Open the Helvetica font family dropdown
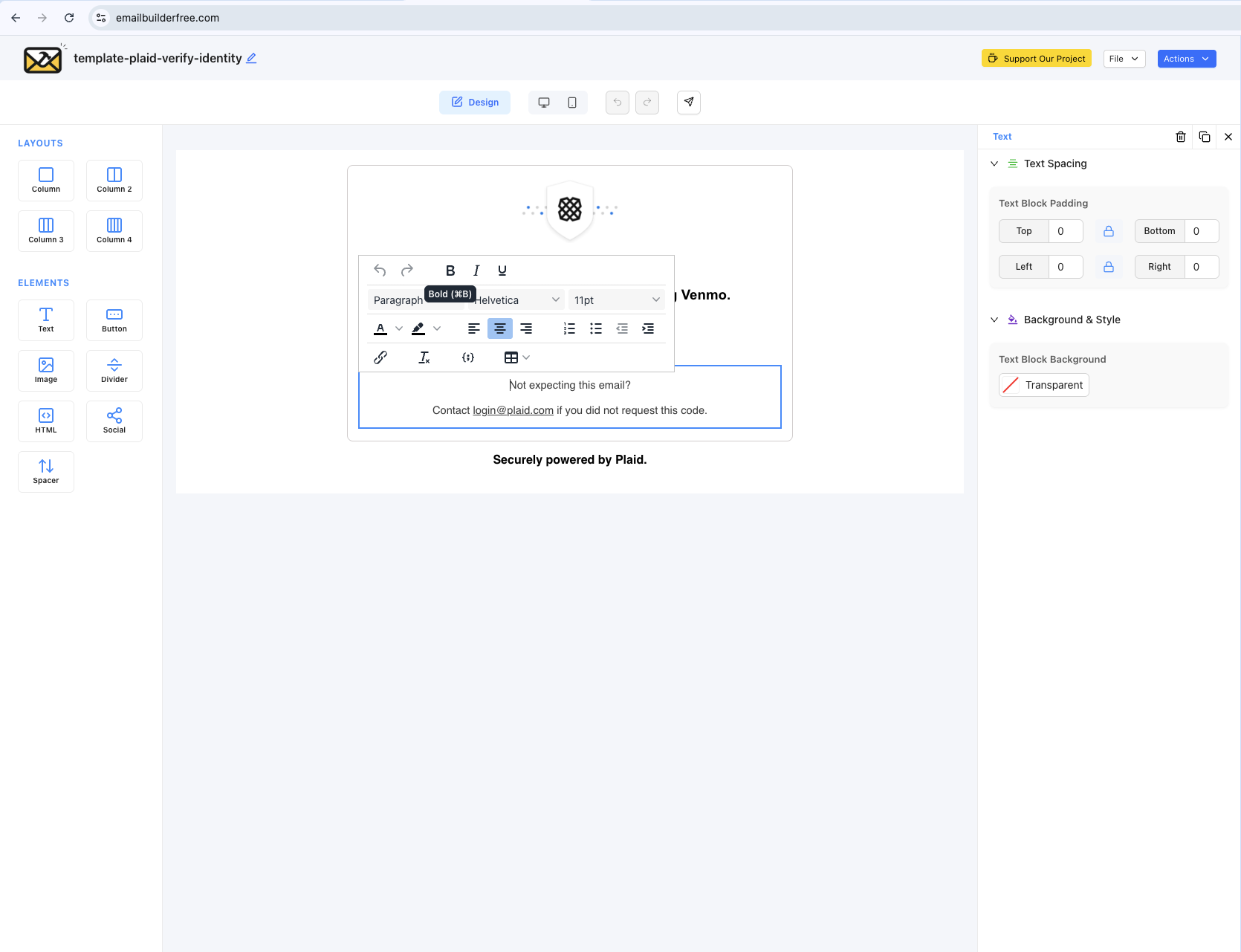The height and width of the screenshot is (952, 1241). [x=516, y=299]
